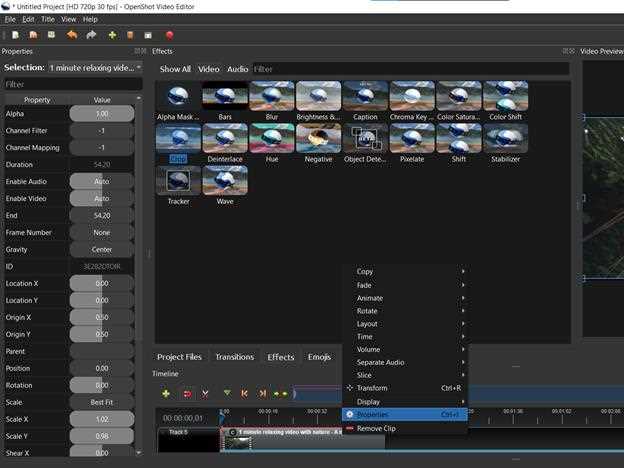Expand the Time submenu in context menu
Image resolution: width=624 pixels, height=468 pixels.
[x=405, y=337]
